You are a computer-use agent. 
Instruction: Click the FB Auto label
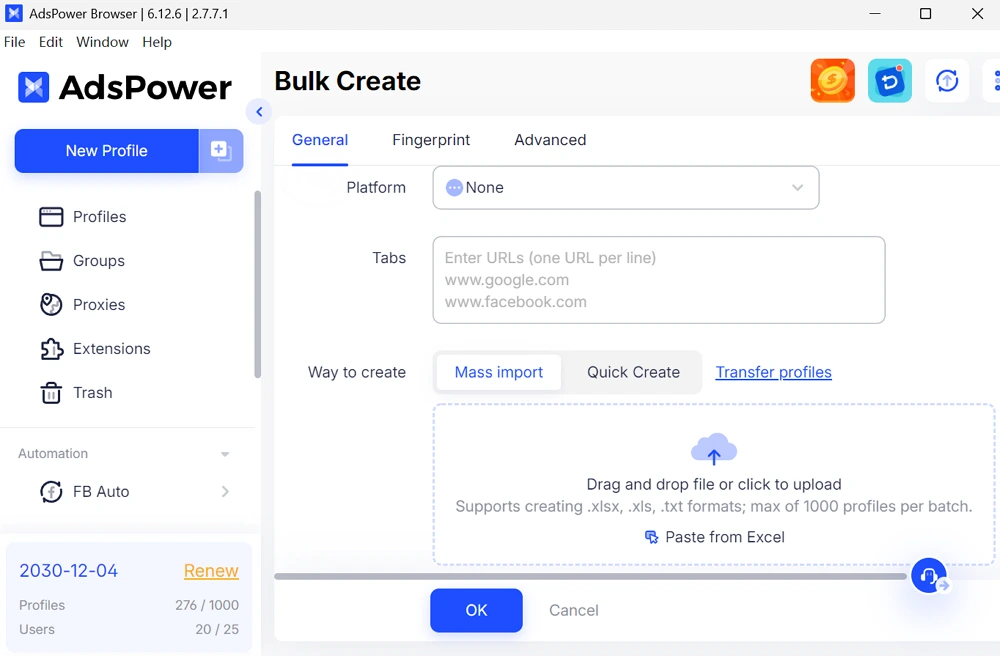tap(101, 492)
